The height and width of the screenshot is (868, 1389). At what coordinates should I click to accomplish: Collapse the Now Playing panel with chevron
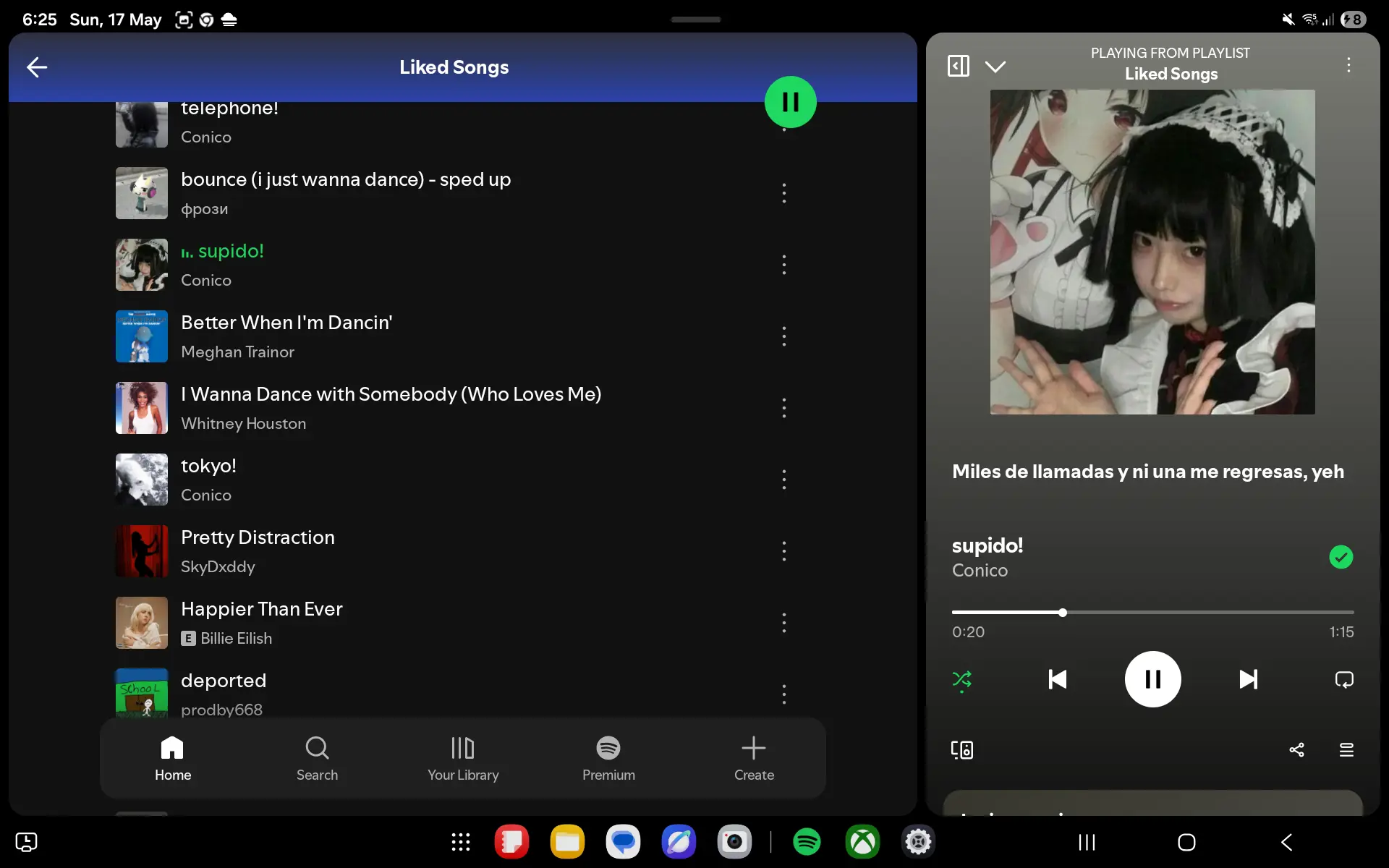pos(995,67)
